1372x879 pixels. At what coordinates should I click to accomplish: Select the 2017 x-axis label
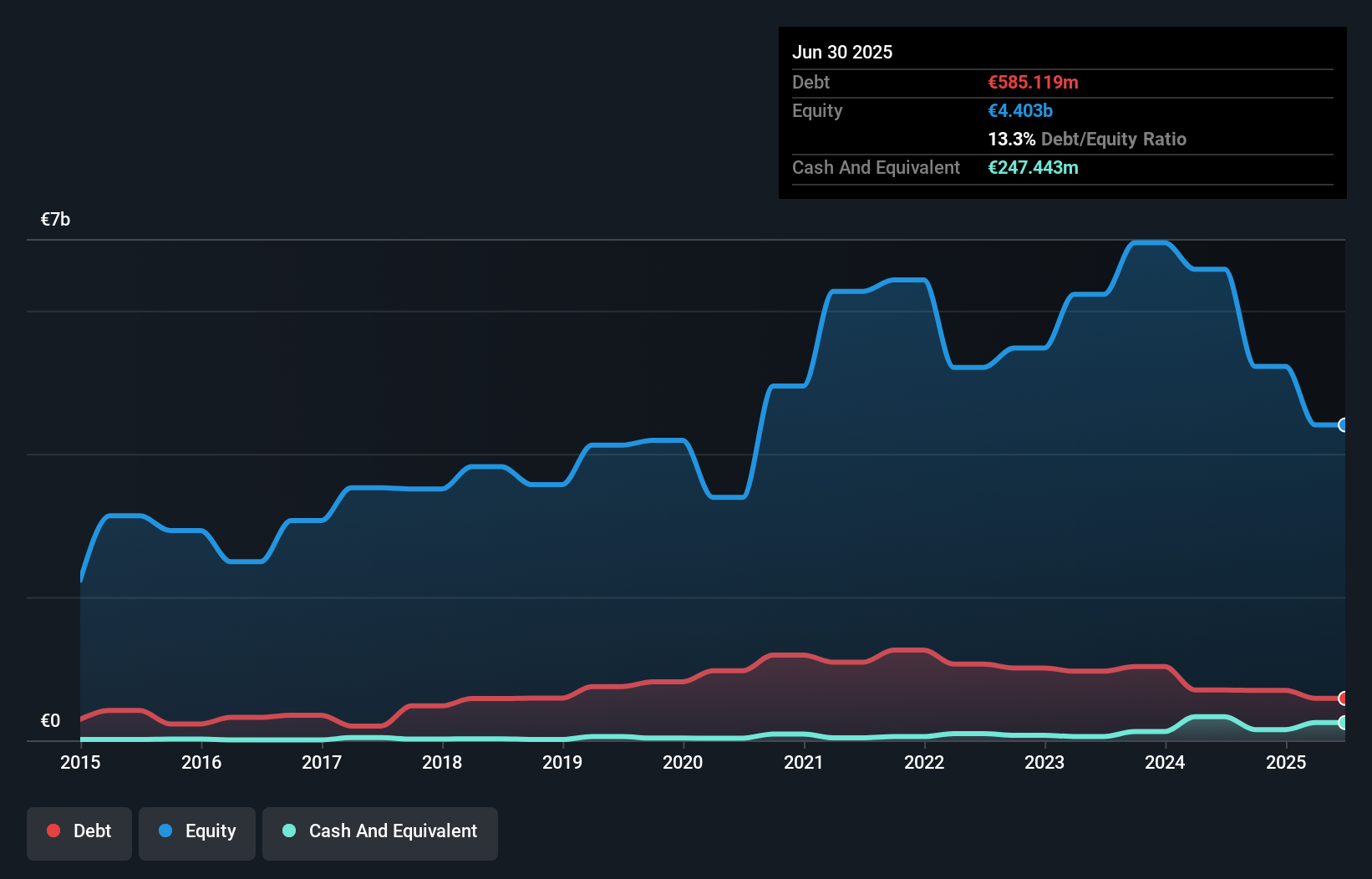click(322, 762)
